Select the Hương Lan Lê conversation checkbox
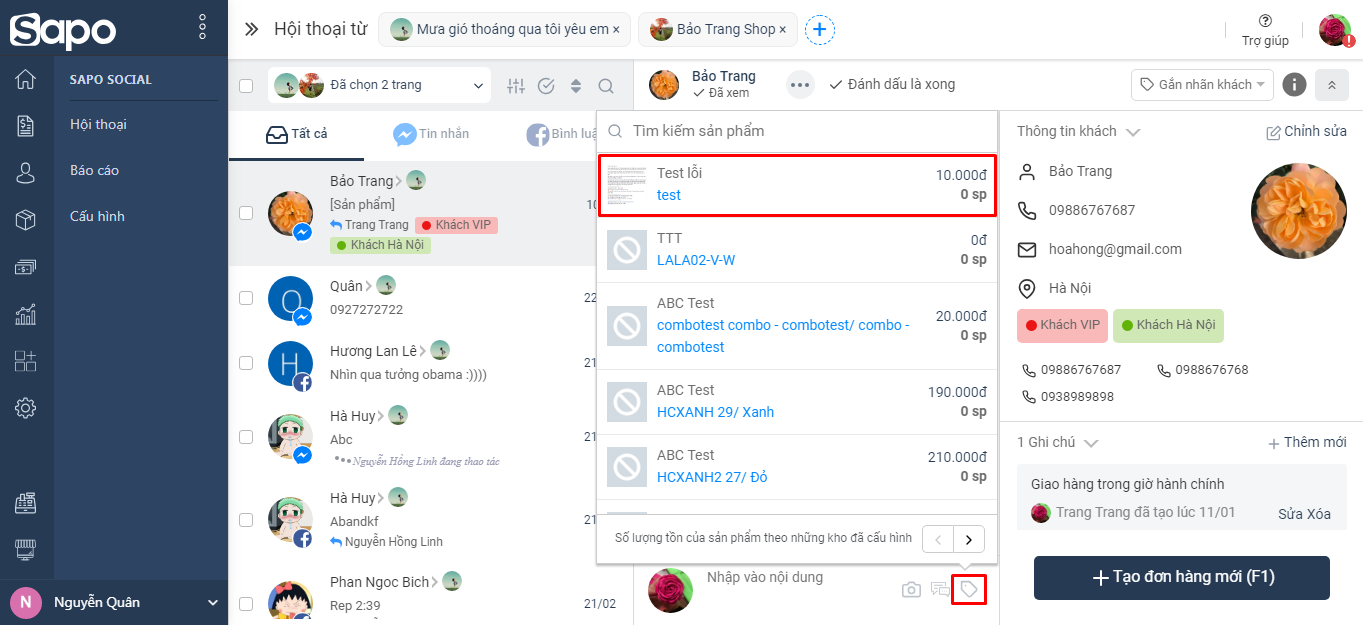1363x625 pixels. 246,362
